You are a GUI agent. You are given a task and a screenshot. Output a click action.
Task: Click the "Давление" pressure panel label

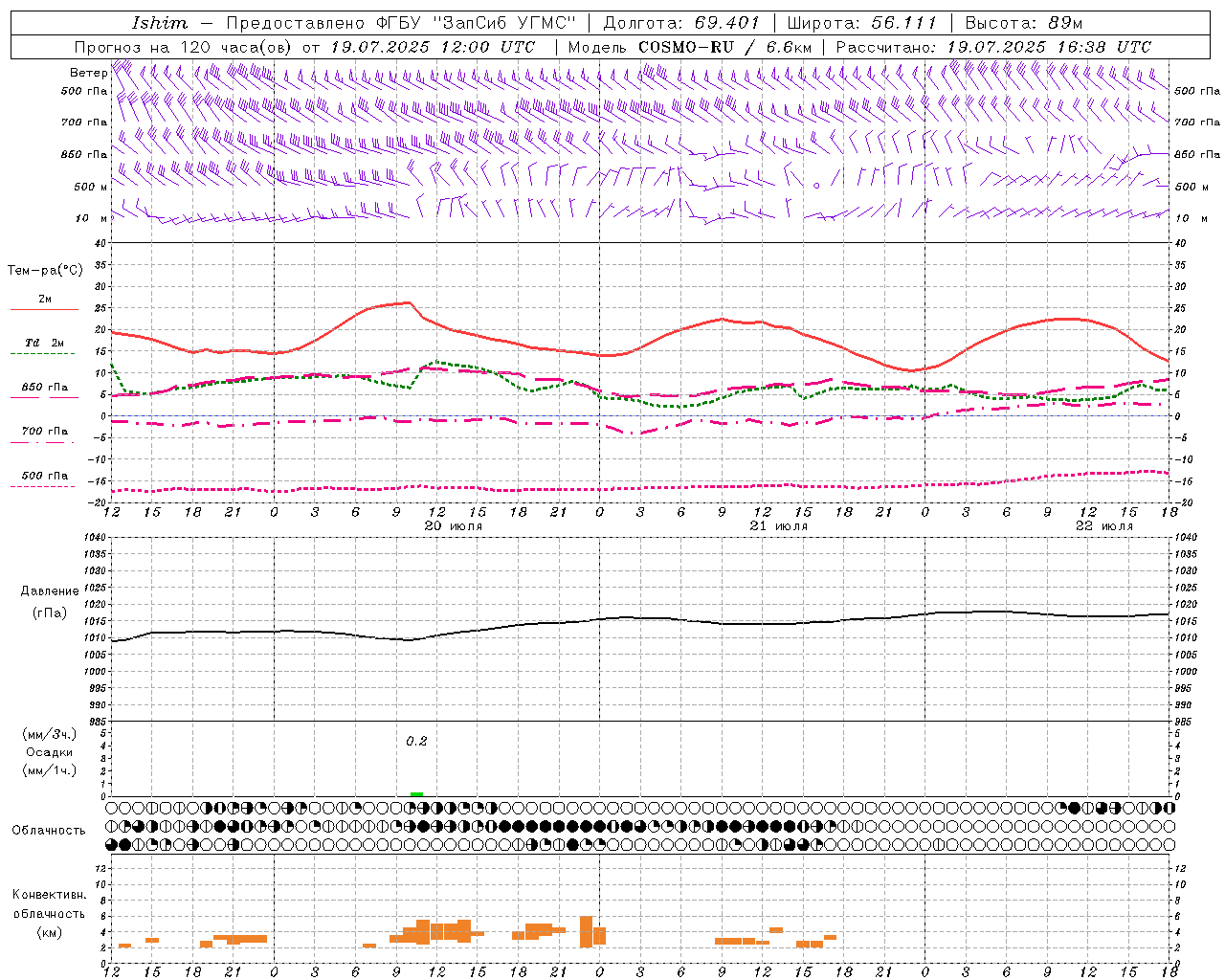50,591
